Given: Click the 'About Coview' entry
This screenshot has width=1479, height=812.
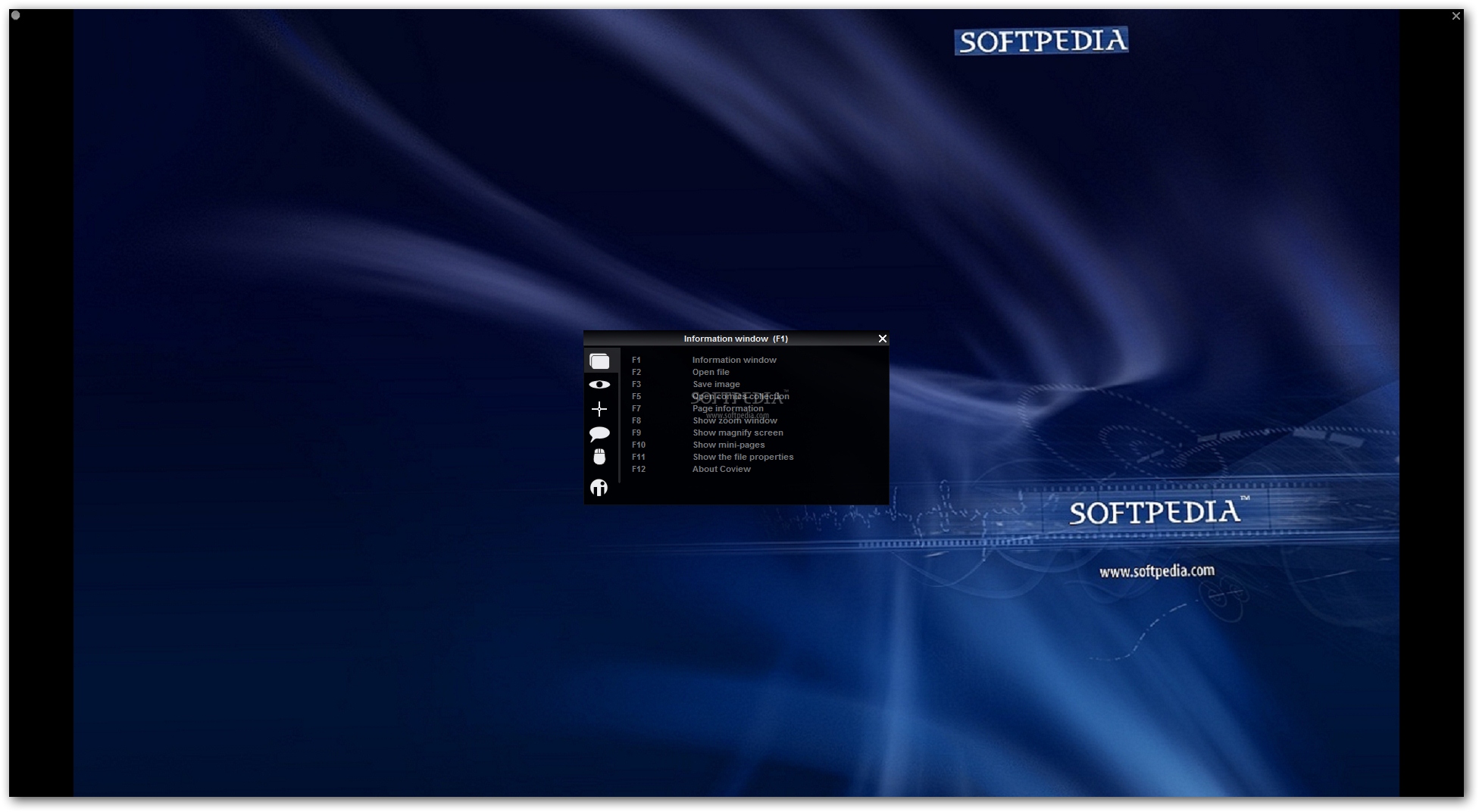Looking at the screenshot, I should (721, 469).
